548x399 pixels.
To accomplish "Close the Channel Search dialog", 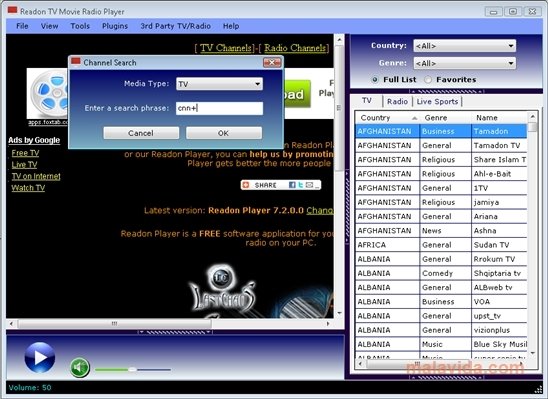I will 272,63.
